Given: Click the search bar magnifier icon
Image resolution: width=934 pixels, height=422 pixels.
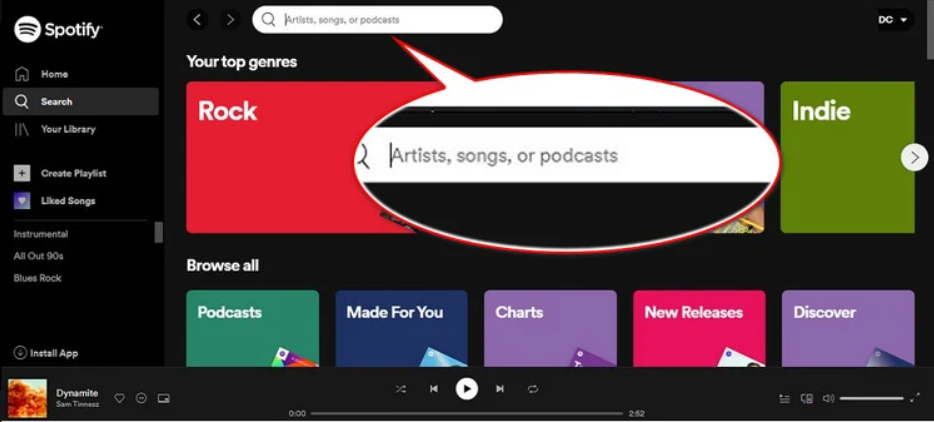Looking at the screenshot, I should [269, 20].
